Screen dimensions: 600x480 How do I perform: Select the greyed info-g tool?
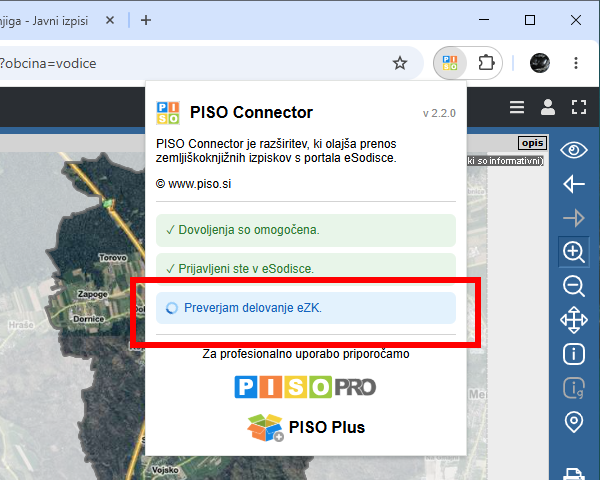pos(574,388)
